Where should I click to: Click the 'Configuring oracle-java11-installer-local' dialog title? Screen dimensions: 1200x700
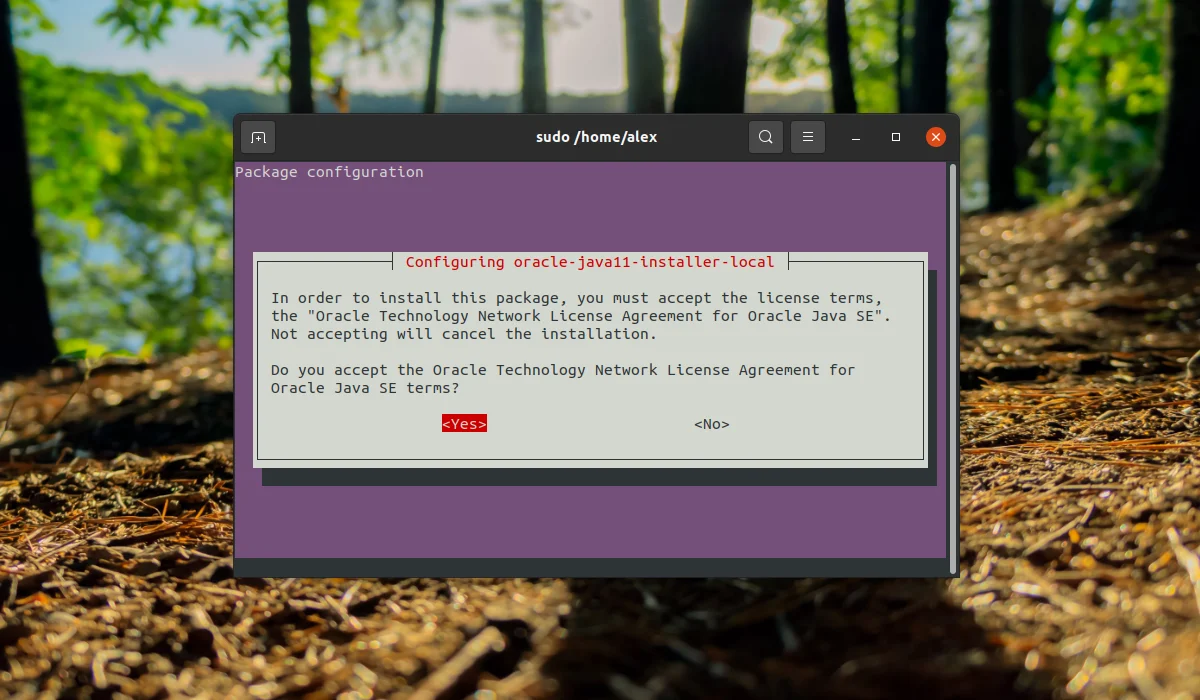(x=590, y=262)
